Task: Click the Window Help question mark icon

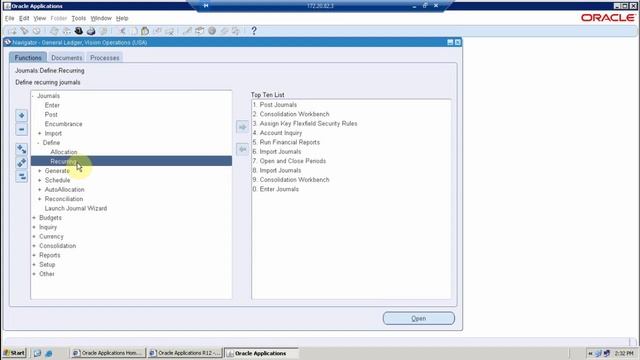Action: (x=254, y=31)
